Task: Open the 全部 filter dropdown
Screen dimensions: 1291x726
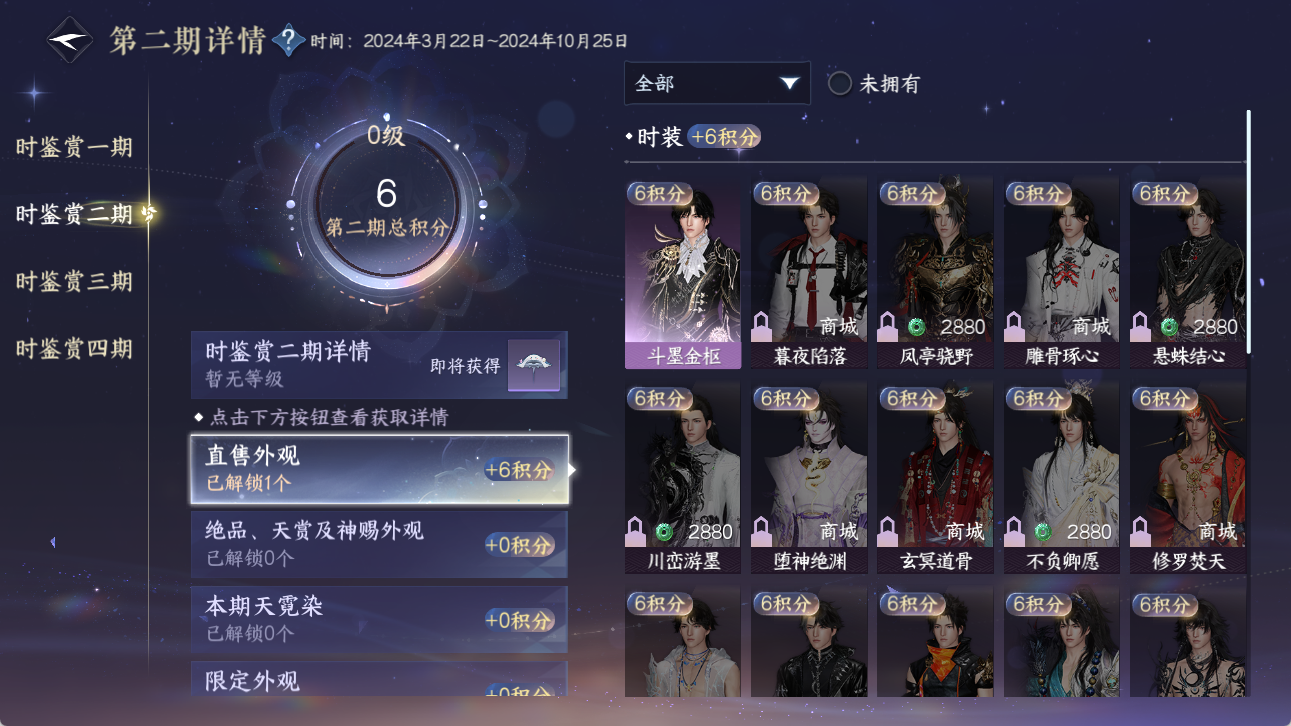Action: point(717,83)
